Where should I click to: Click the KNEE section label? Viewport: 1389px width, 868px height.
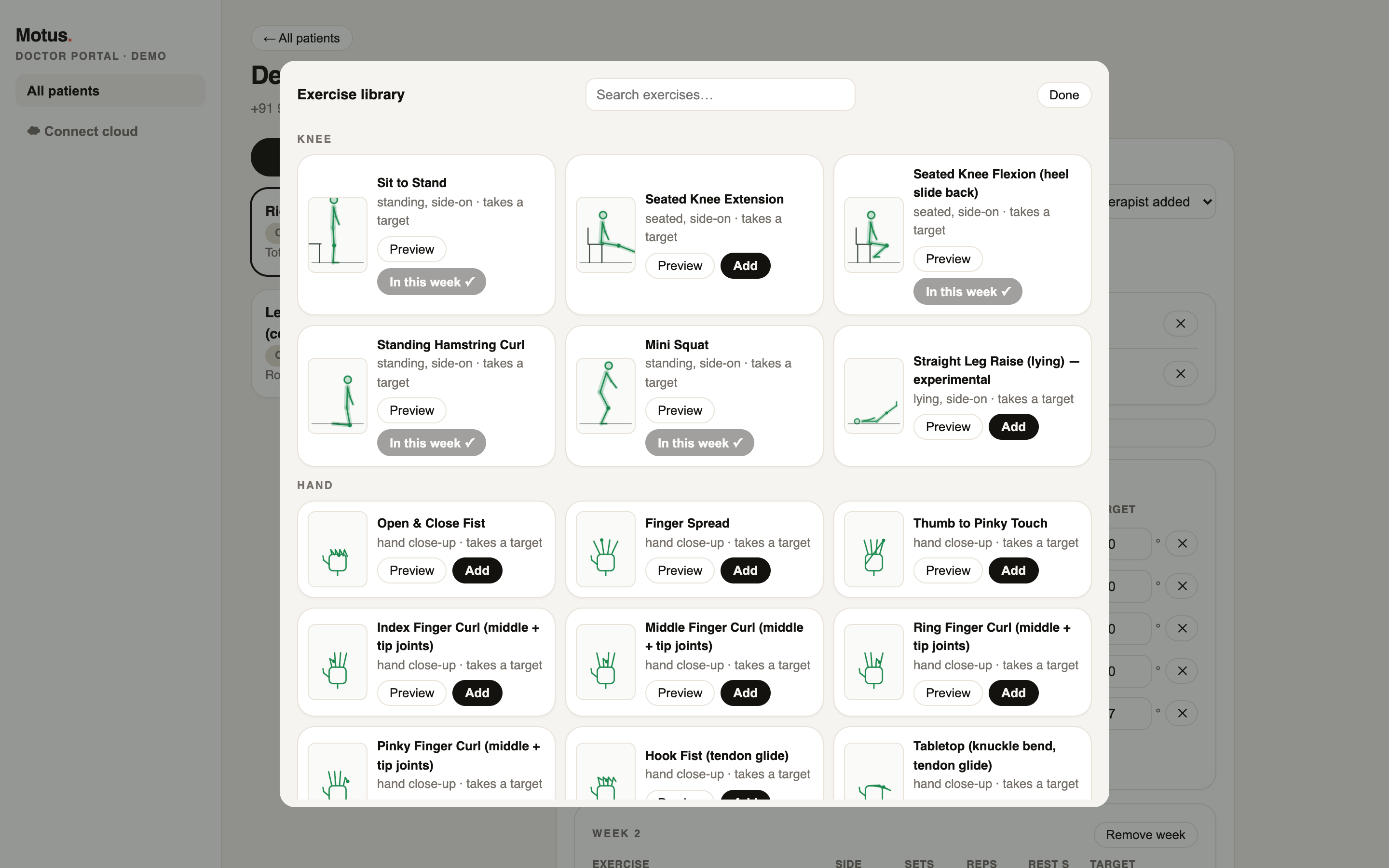[314, 139]
